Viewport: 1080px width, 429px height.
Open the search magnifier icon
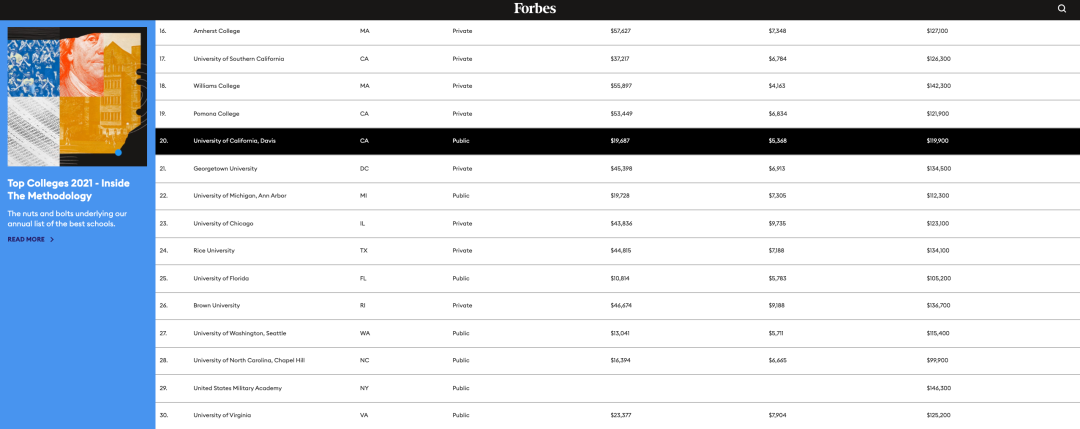1061,9
